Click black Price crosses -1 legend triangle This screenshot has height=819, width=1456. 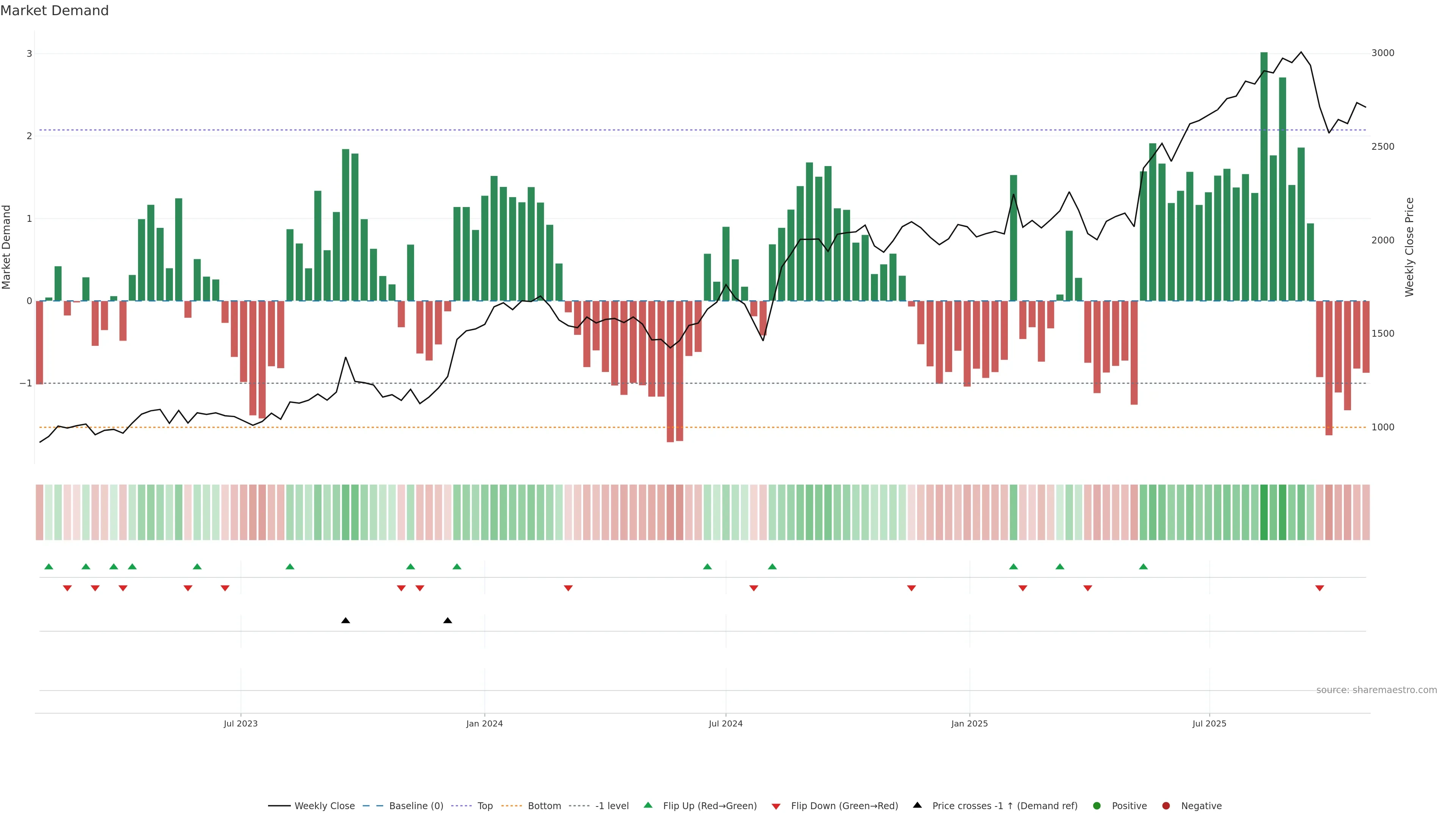(917, 805)
